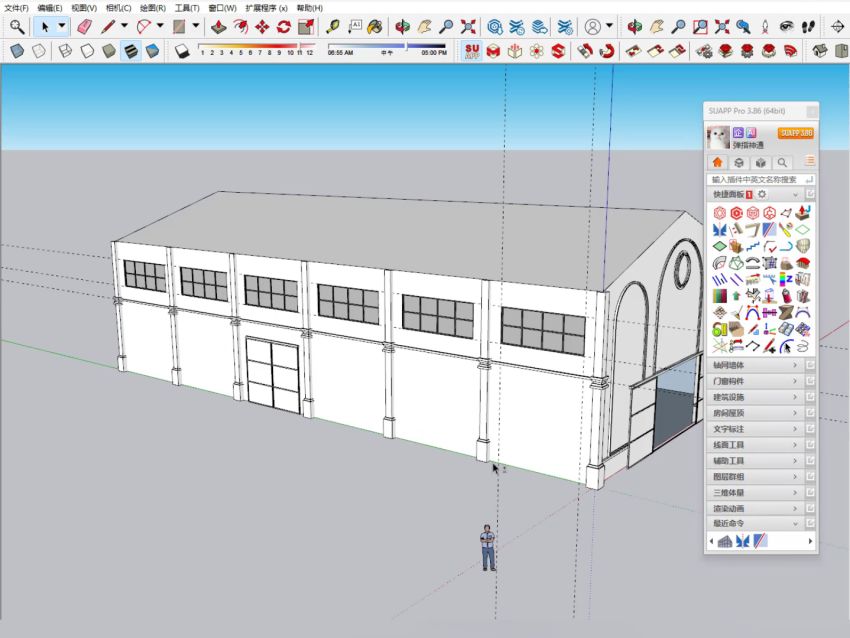Open the Arc tool dropdown arrow
Viewport: 850px width, 638px height.
160,26
